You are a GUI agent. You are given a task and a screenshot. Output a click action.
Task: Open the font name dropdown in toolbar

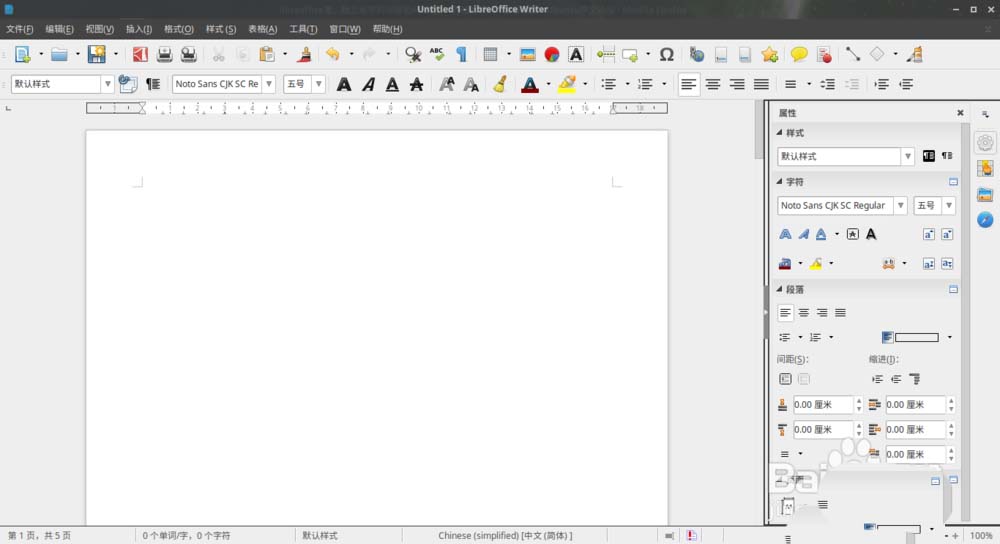268,85
